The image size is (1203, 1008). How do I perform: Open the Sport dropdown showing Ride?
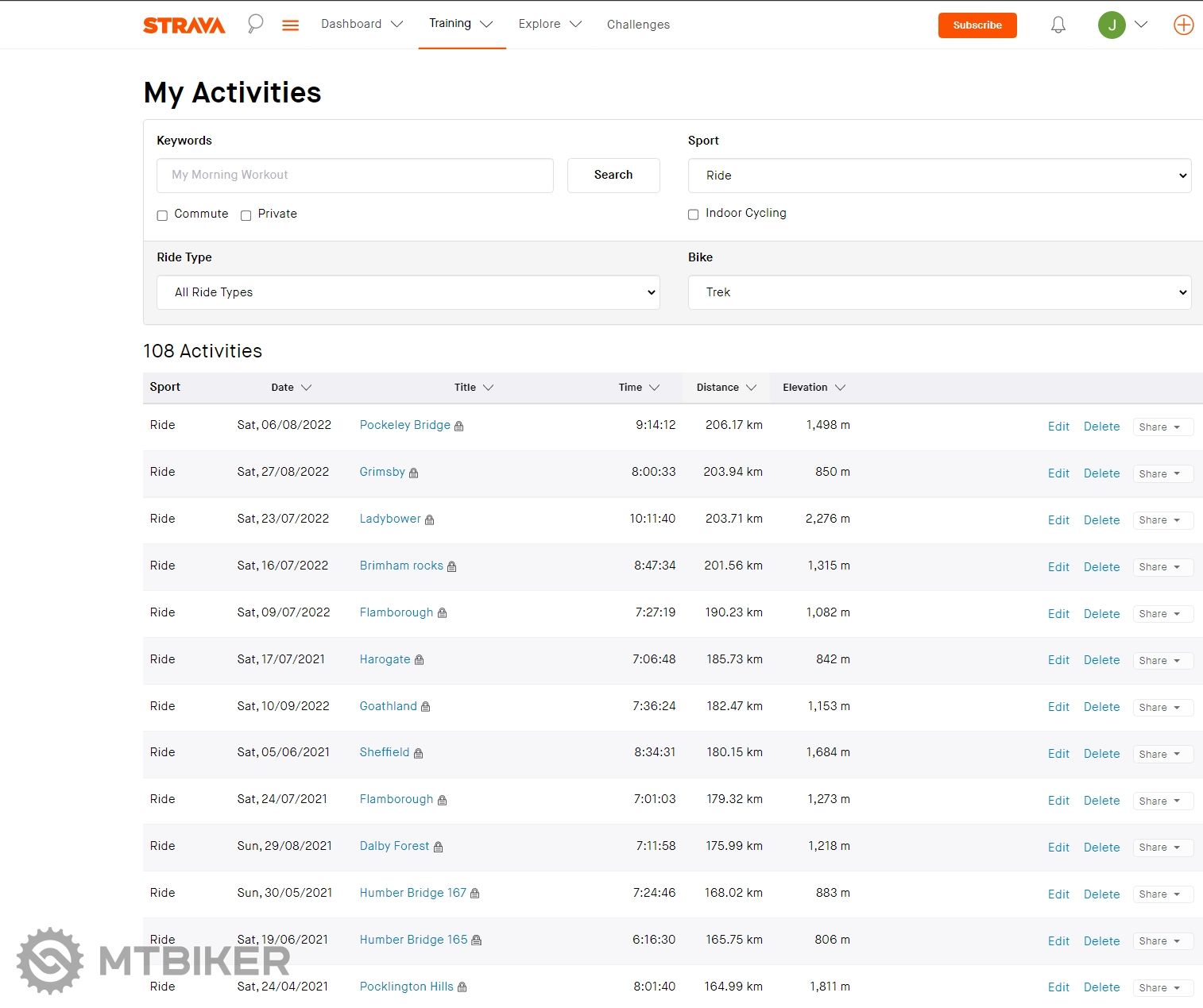[x=939, y=176]
